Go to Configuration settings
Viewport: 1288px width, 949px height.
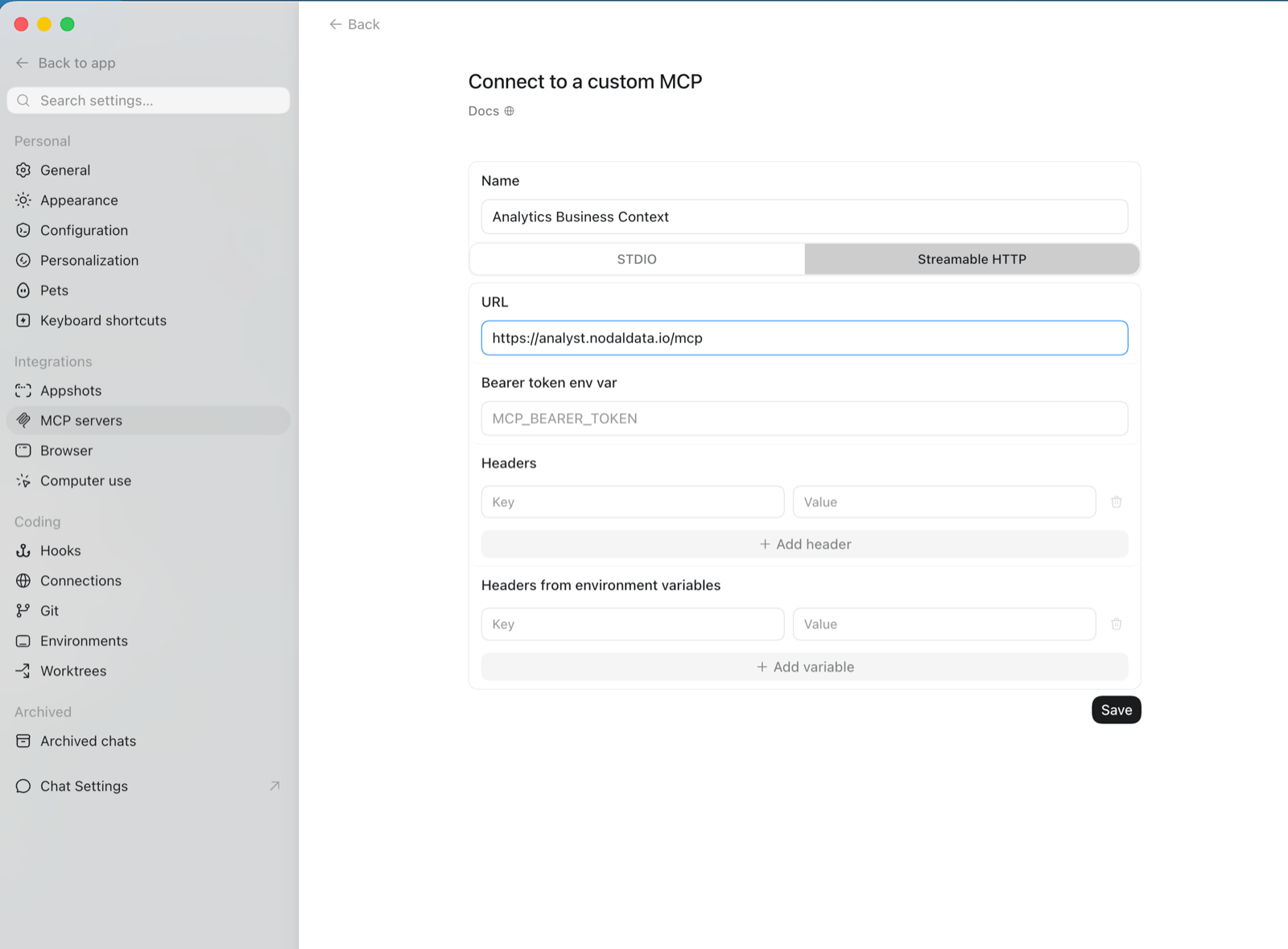click(x=148, y=230)
